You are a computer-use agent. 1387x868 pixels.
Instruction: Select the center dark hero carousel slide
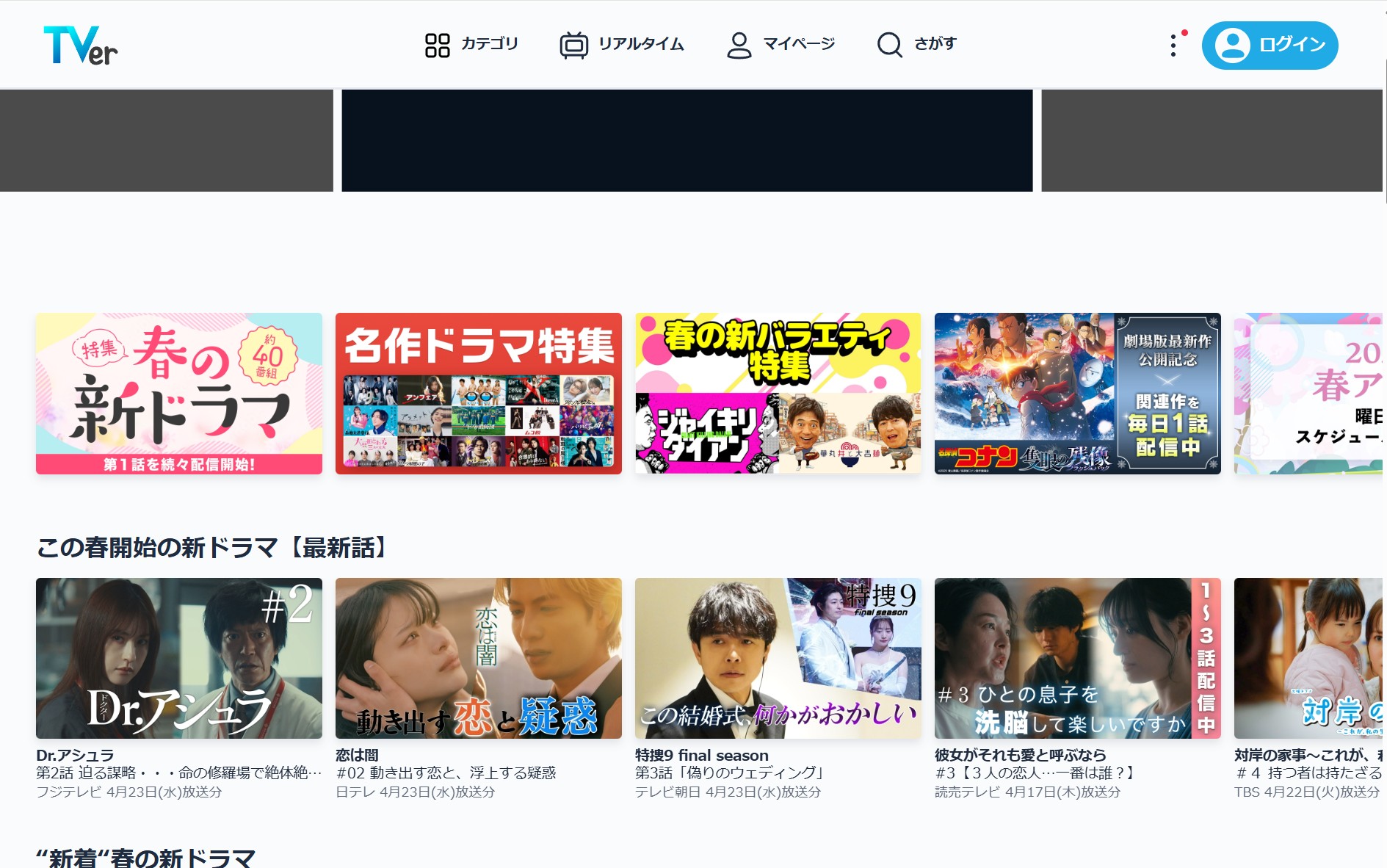[x=687, y=140]
